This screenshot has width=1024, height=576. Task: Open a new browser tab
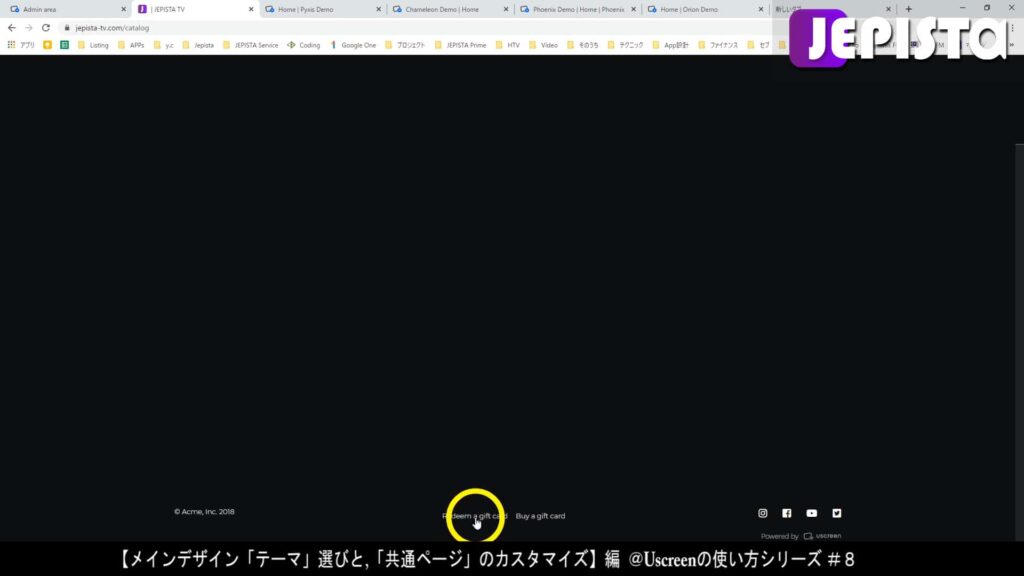(908, 9)
